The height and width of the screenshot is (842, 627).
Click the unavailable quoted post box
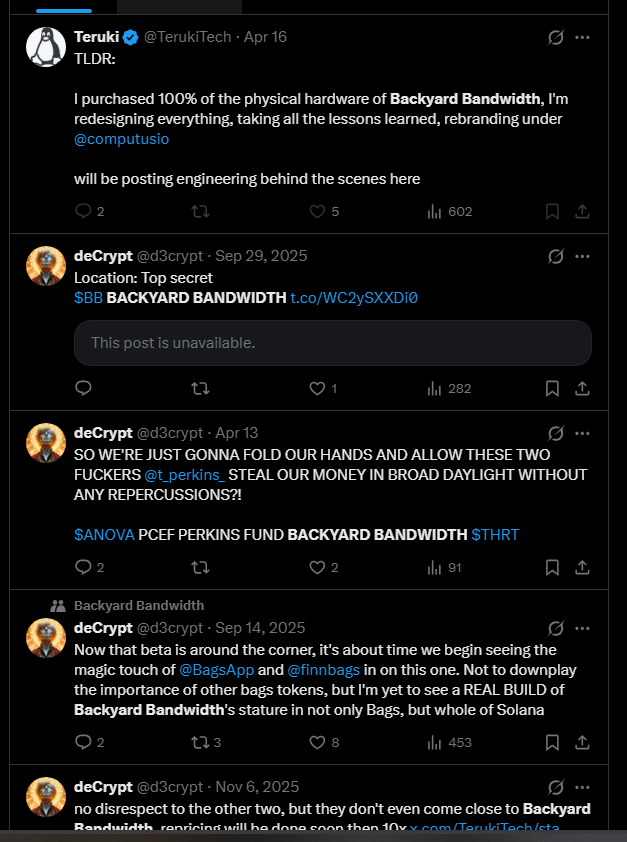click(333, 343)
